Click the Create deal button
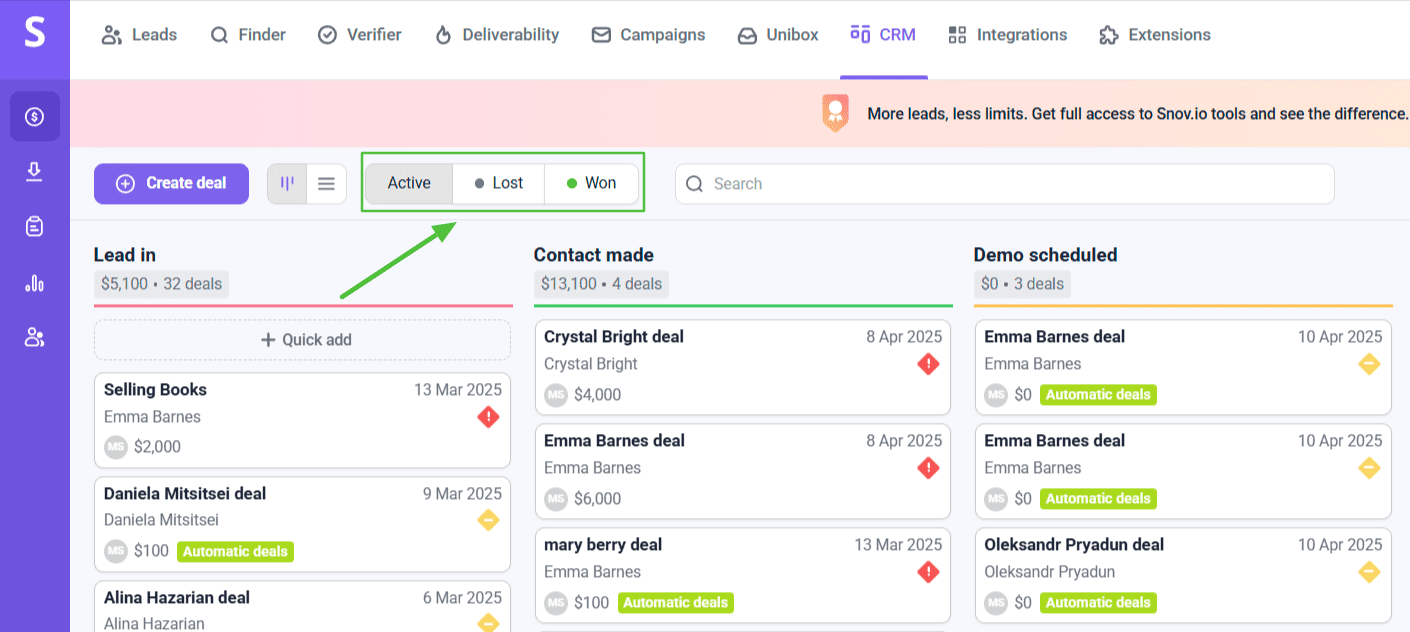This screenshot has height=632, width=1410. click(x=171, y=184)
